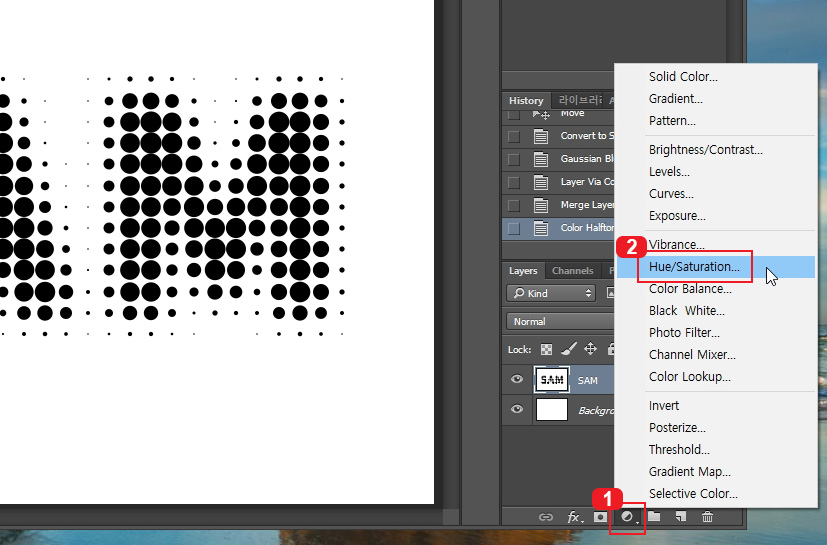Image resolution: width=827 pixels, height=545 pixels.
Task: Choose Gradient from the adjustment menu
Action: click(675, 99)
